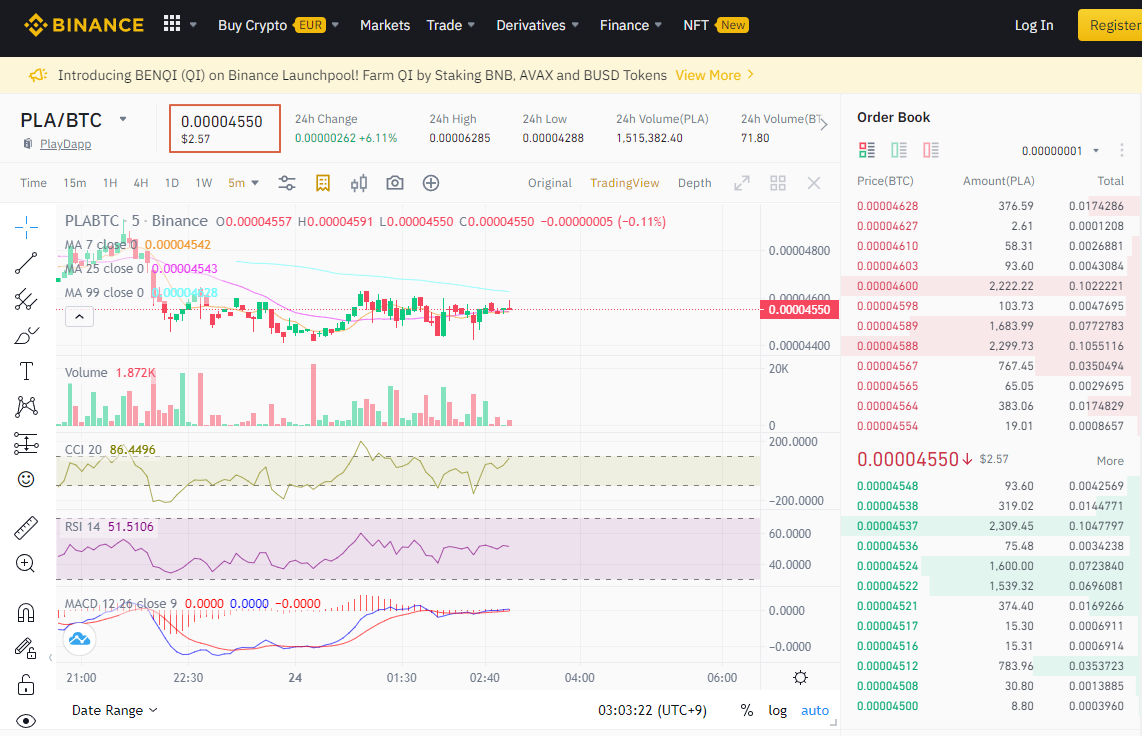This screenshot has width=1142, height=736.
Task: Open the PlayDapp info link
Action: 66,143
